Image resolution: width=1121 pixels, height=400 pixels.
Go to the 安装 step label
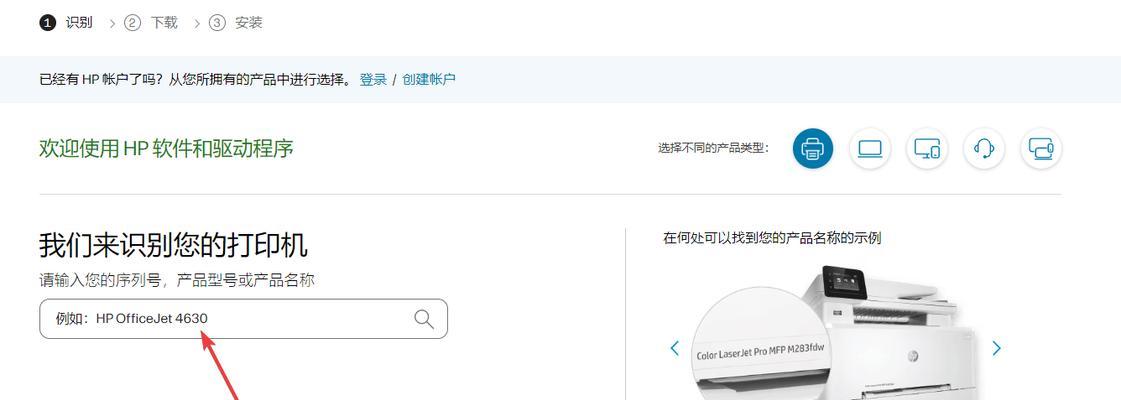(x=249, y=23)
